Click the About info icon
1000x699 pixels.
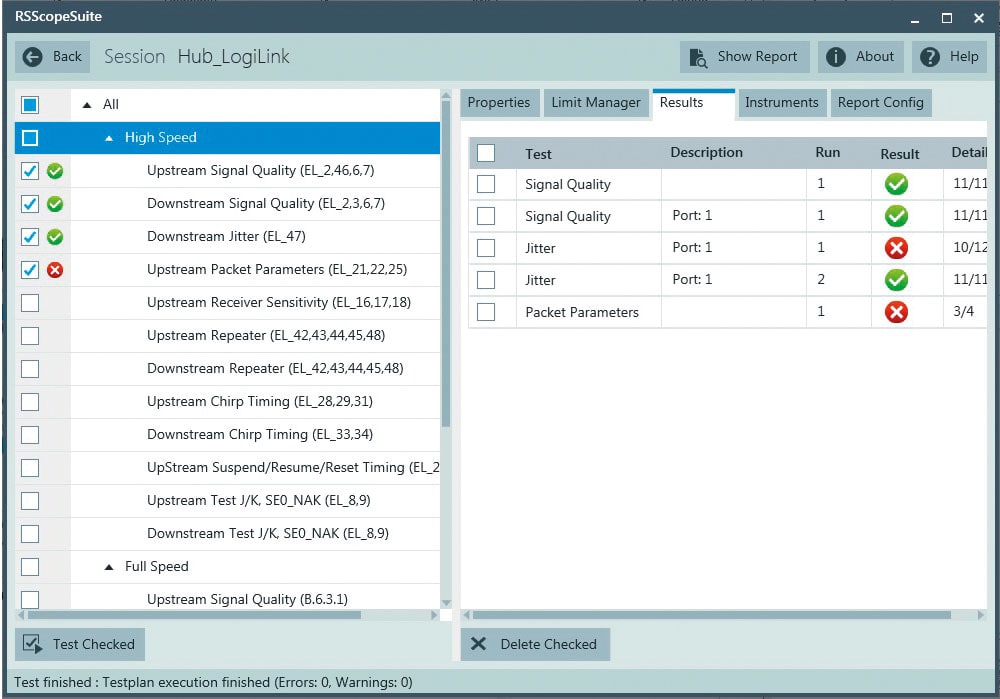pos(835,57)
